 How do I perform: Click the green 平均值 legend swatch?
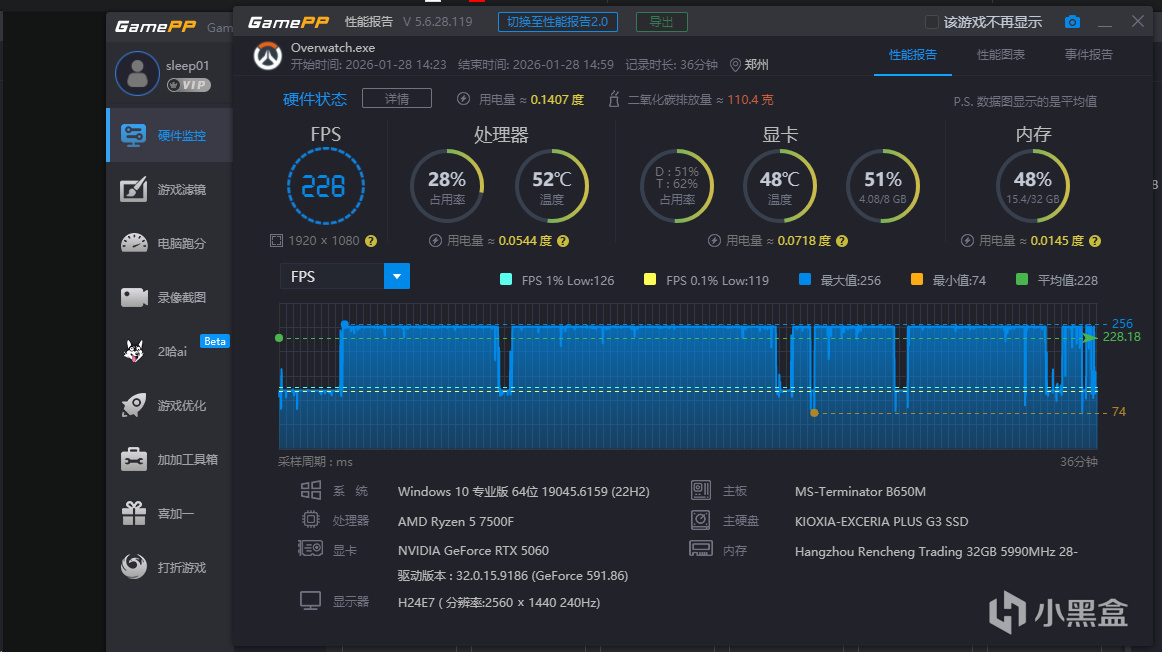tap(1022, 279)
